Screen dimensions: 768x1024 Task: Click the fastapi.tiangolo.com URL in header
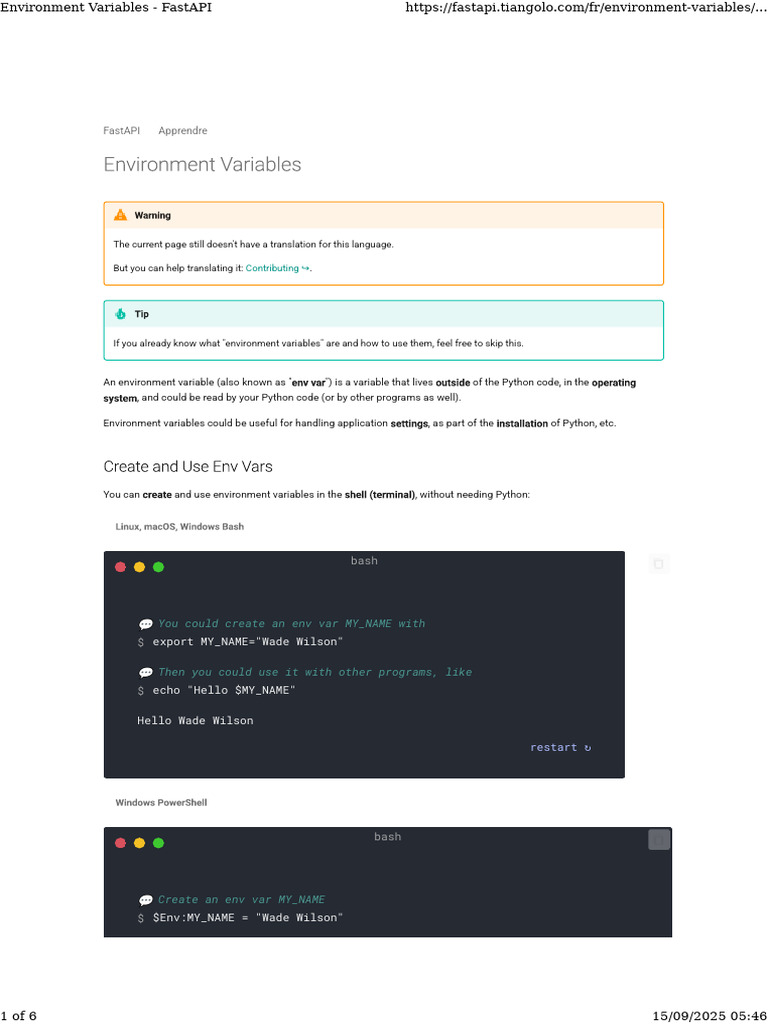coord(585,8)
